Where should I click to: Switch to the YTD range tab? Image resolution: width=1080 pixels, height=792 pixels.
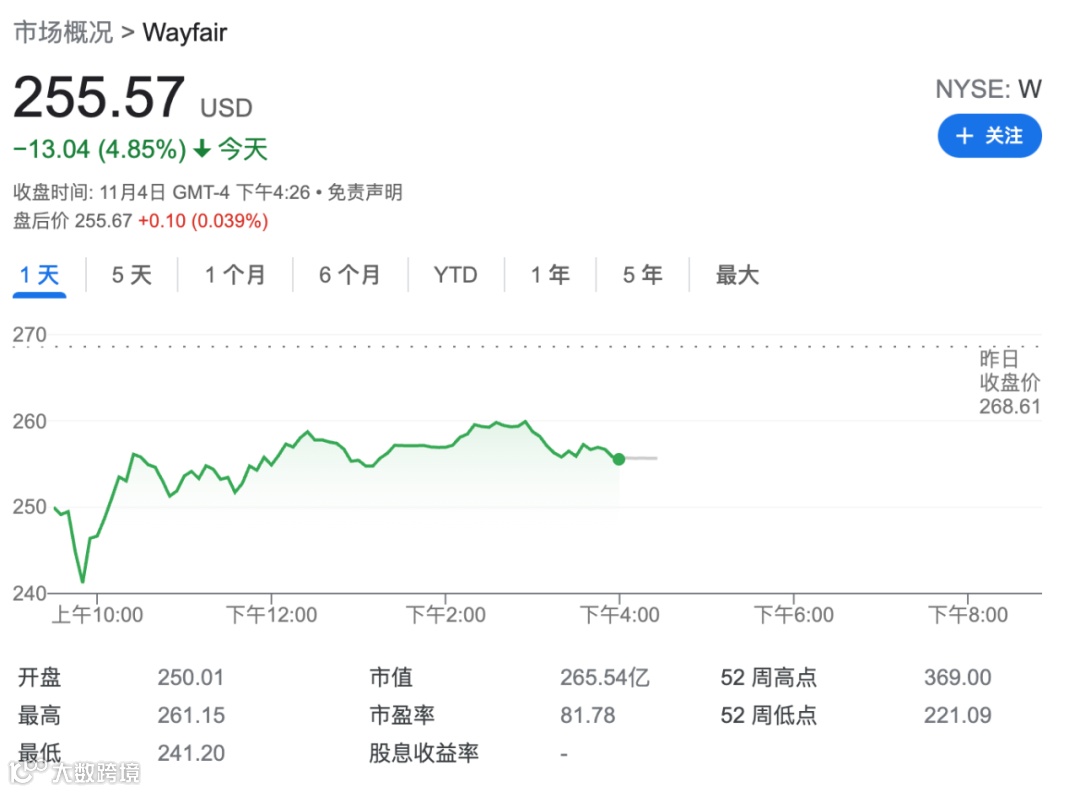(x=455, y=275)
